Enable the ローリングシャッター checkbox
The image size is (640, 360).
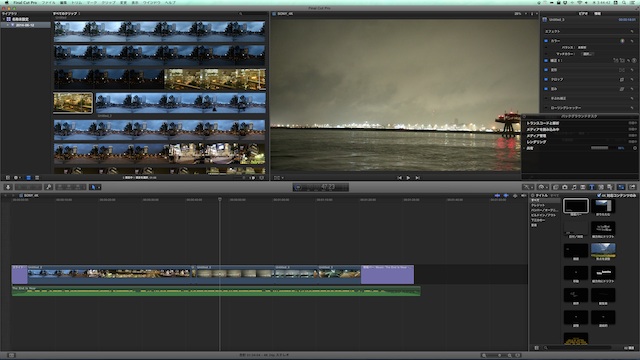(x=546, y=108)
